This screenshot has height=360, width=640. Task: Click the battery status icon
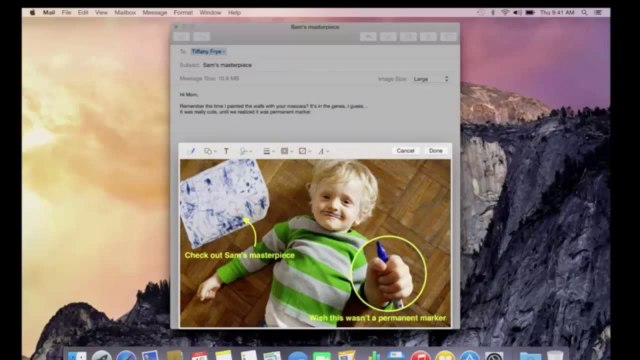click(530, 13)
